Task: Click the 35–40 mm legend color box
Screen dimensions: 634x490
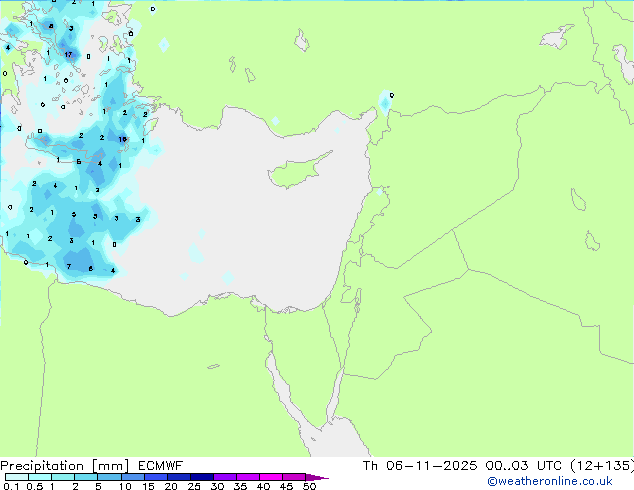Action: (x=248, y=477)
